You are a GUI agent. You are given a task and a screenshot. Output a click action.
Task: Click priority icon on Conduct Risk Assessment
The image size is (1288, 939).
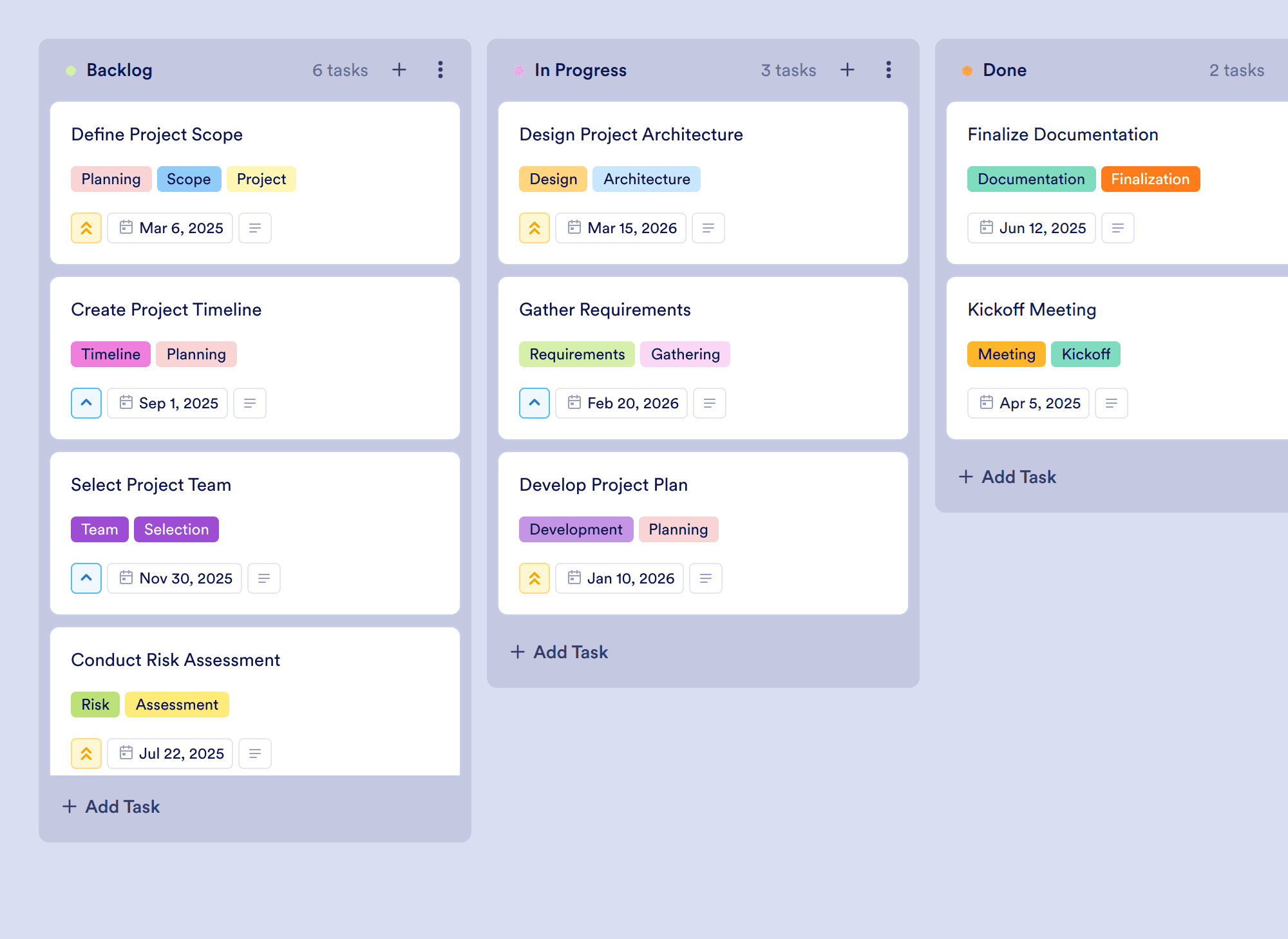pyautogui.click(x=86, y=754)
